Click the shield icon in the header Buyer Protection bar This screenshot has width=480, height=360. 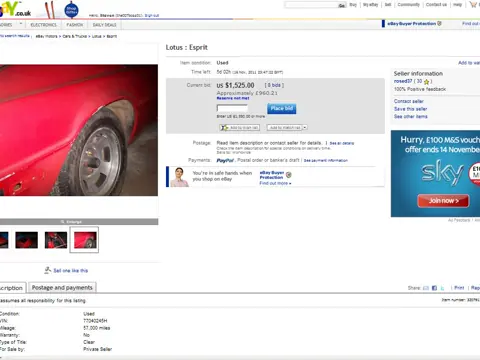pos(439,23)
